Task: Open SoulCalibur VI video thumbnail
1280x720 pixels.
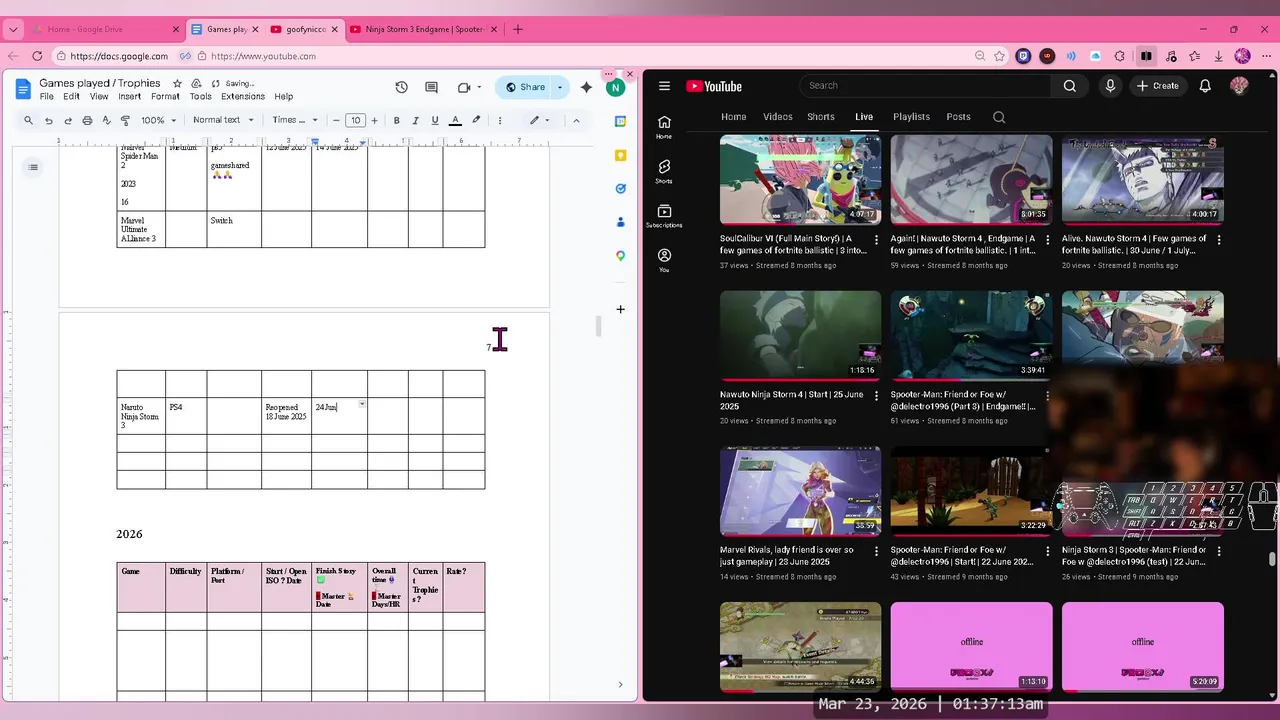Action: [x=801, y=180]
